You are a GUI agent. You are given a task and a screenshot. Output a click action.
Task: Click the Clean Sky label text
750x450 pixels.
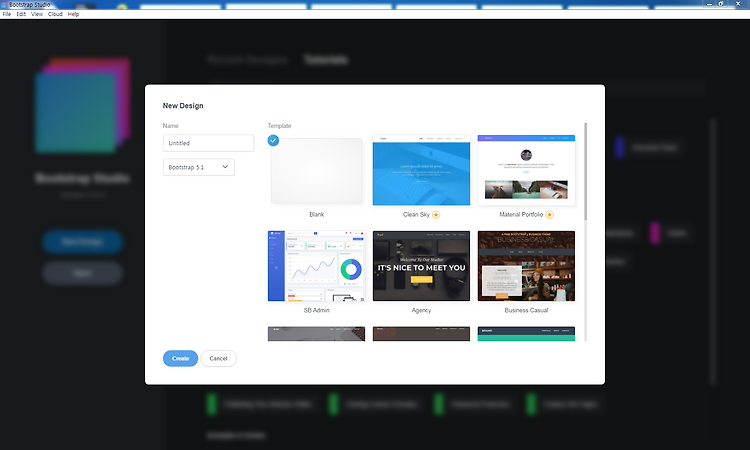click(416, 214)
